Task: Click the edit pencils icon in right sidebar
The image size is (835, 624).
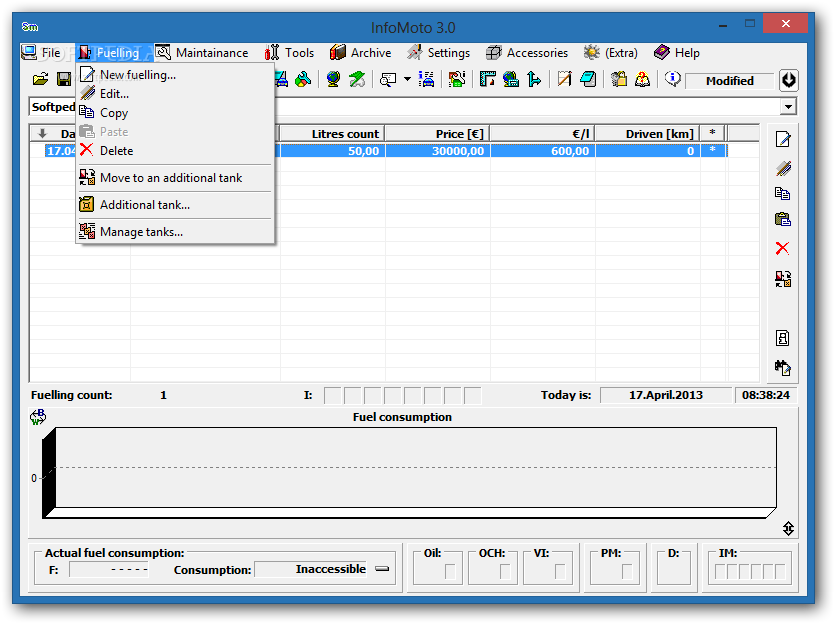Action: pos(783,168)
